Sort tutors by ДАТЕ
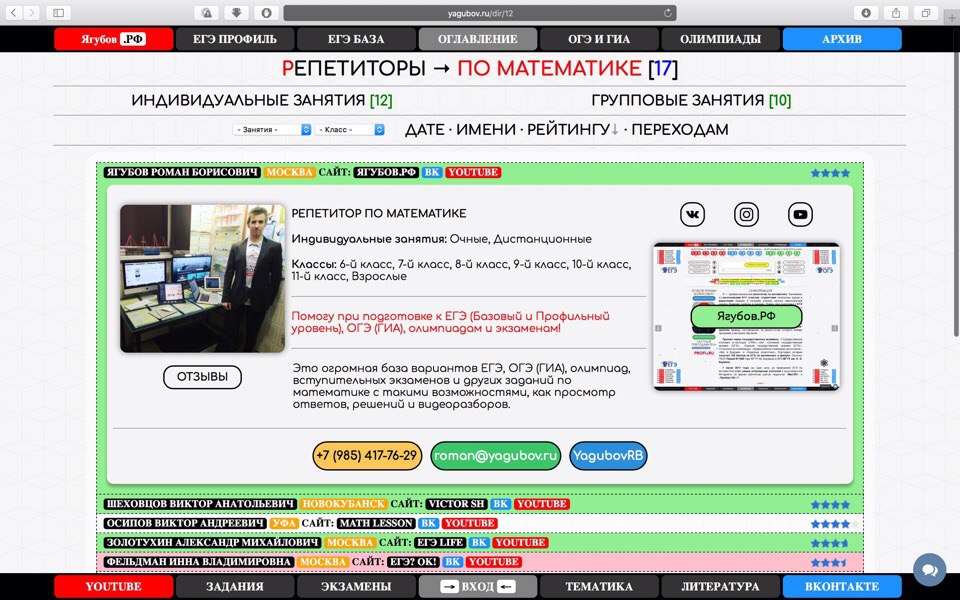The height and width of the screenshot is (600, 960). pos(425,130)
